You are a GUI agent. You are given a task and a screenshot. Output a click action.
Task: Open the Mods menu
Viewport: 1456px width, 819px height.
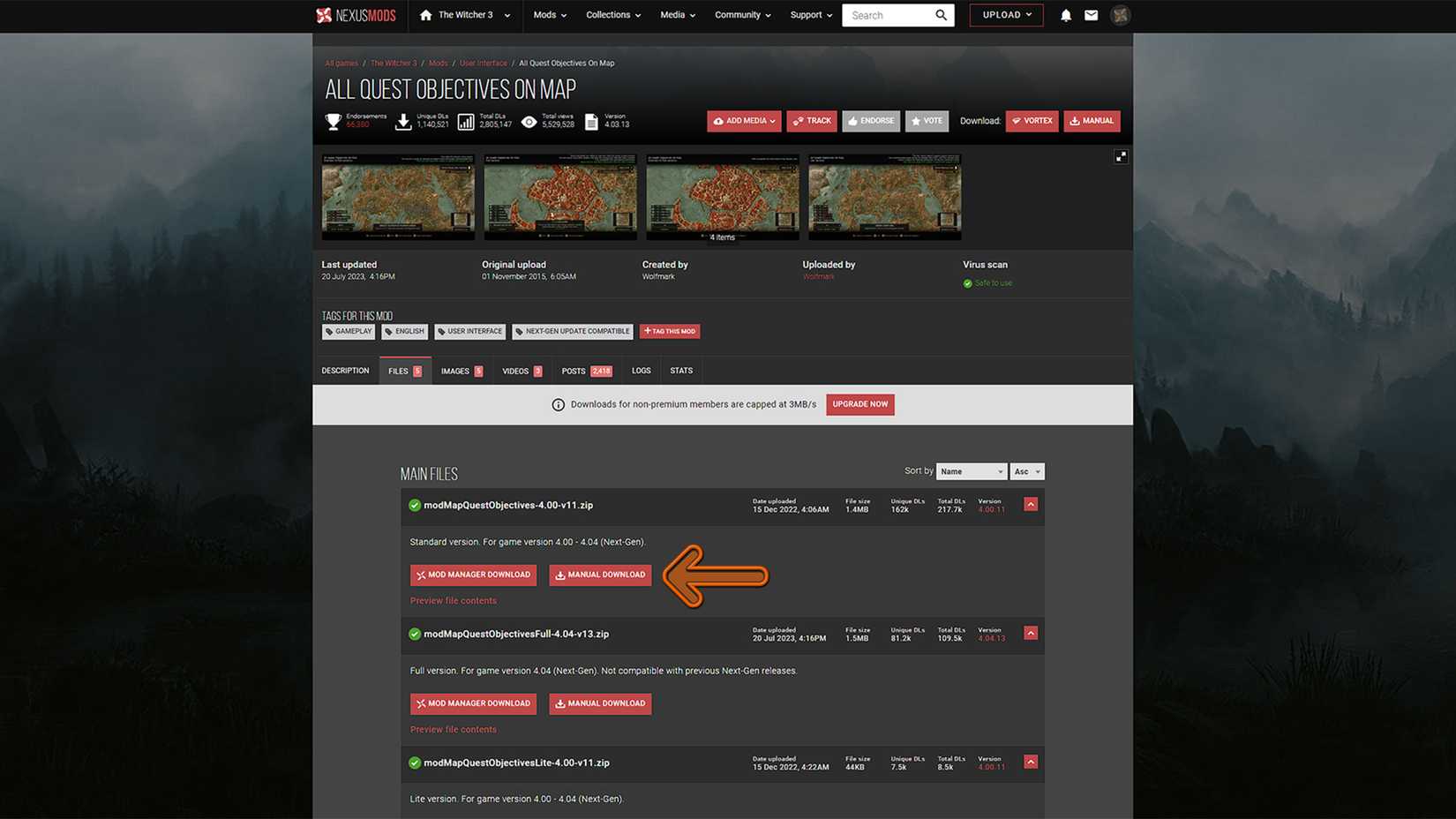click(550, 15)
